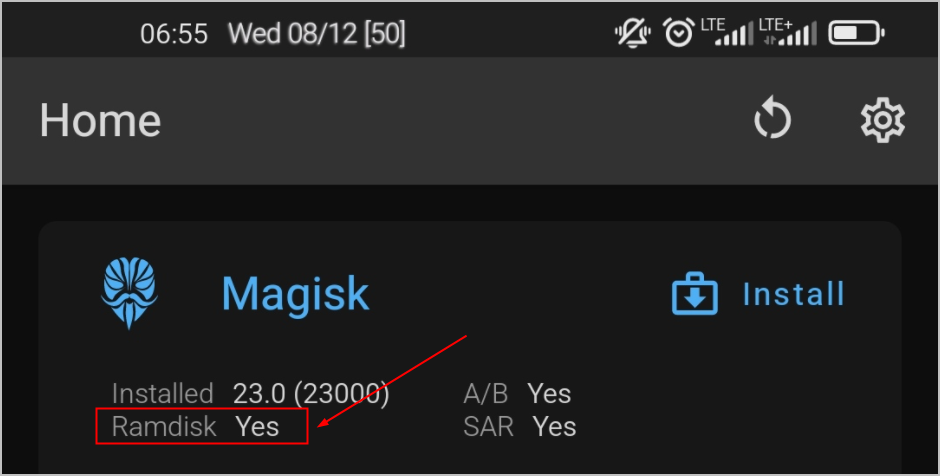Image resolution: width=940 pixels, height=476 pixels.
Task: Tap the blue Magisk title
Action: point(296,294)
